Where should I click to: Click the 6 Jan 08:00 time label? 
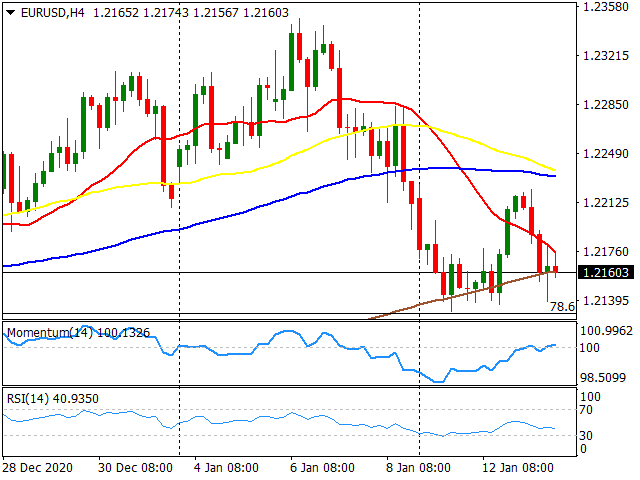(x=322, y=467)
